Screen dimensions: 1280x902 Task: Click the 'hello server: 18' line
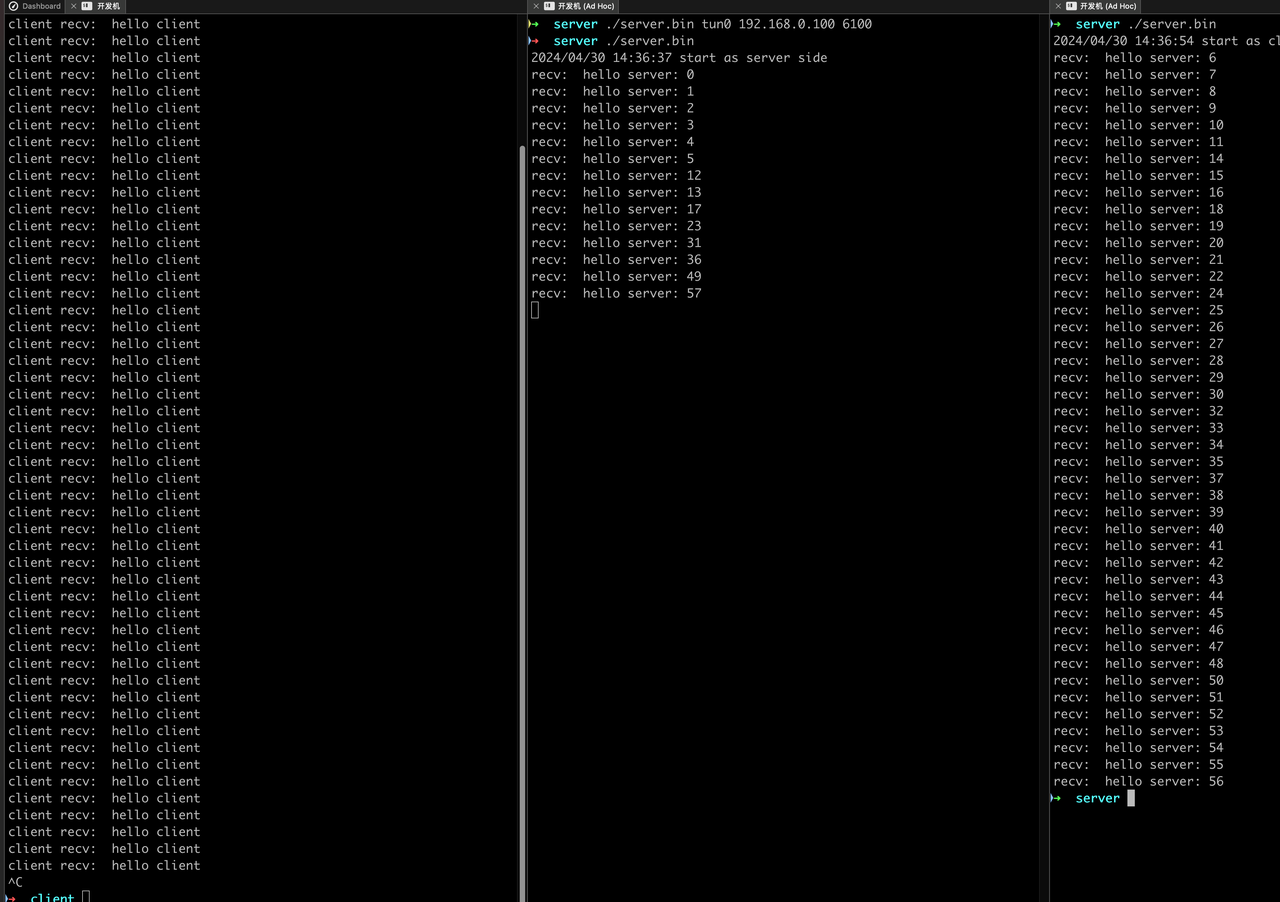tap(1138, 209)
